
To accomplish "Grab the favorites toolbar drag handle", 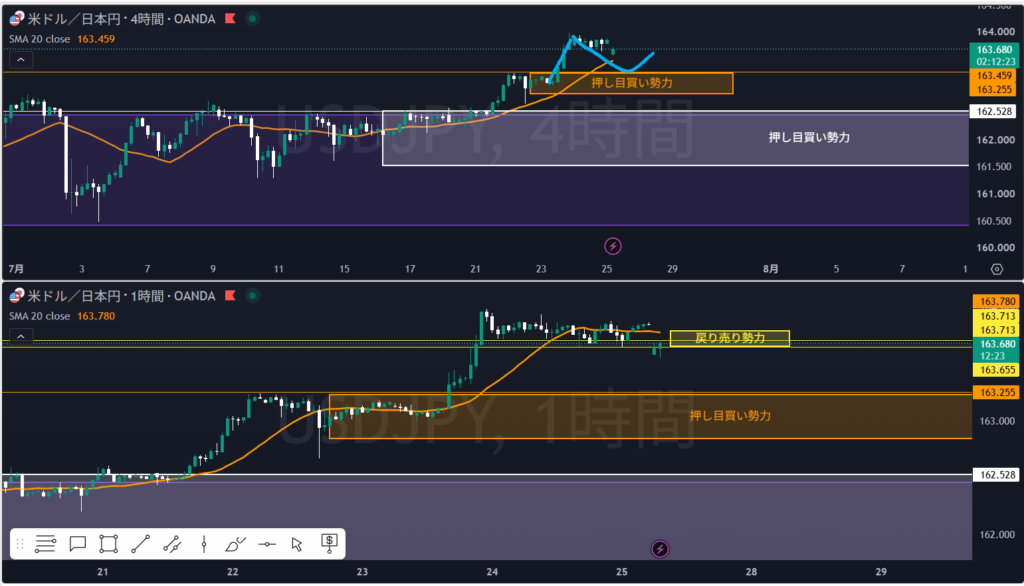I will point(20,544).
